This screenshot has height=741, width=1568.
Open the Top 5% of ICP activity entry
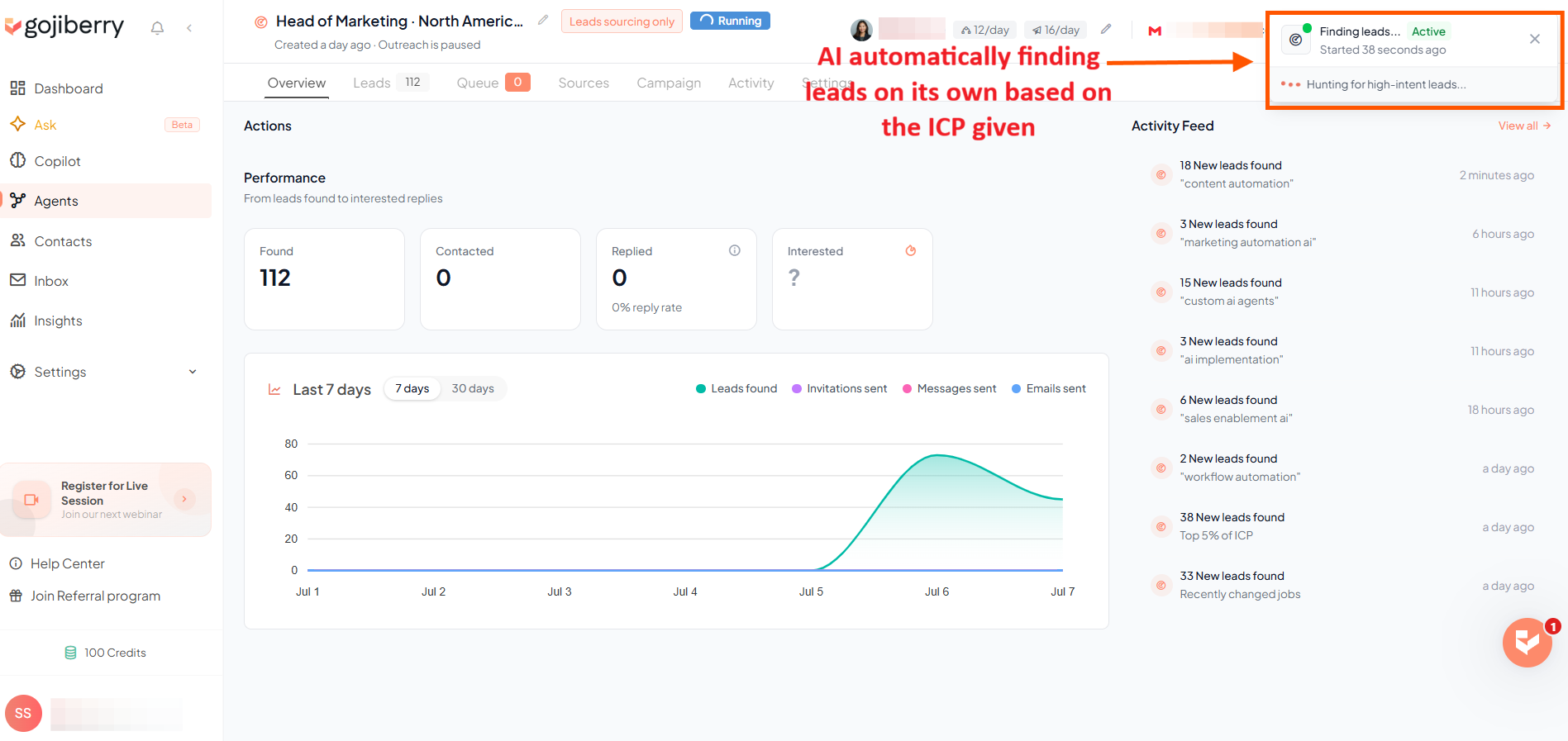(1343, 526)
